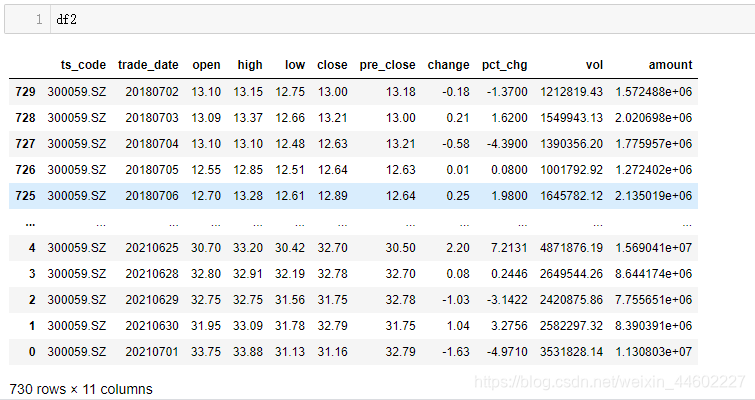Click cell line number 1
Image resolution: width=755 pixels, height=400 pixels.
pos(39,19)
